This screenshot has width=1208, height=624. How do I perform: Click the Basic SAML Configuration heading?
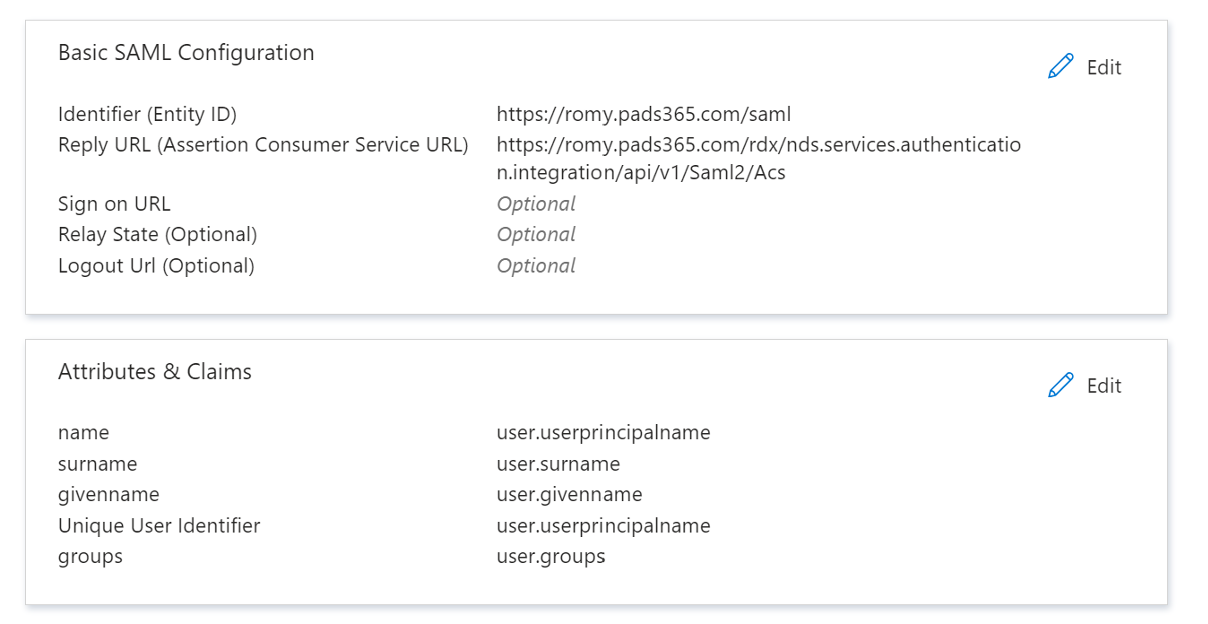[186, 52]
